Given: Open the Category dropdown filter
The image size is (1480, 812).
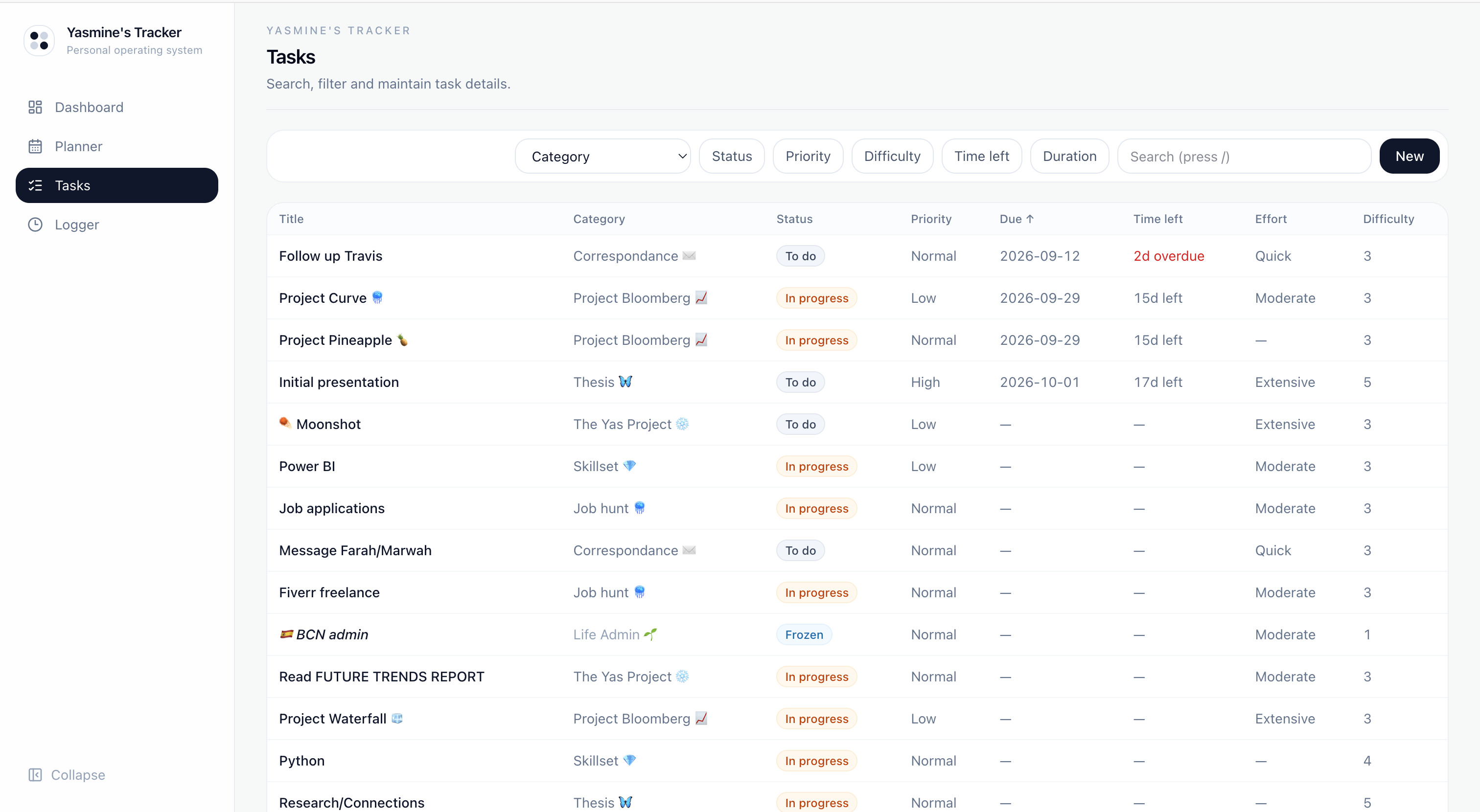Looking at the screenshot, I should click(602, 156).
